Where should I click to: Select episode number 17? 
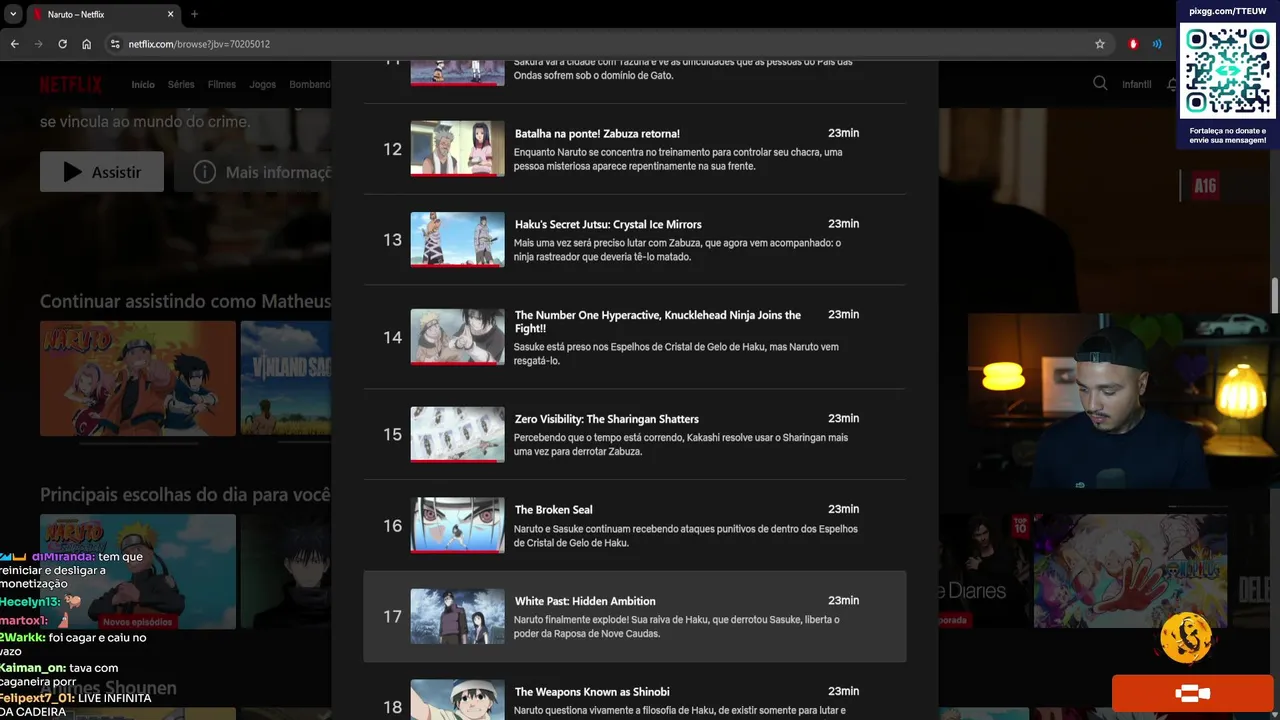tap(392, 616)
